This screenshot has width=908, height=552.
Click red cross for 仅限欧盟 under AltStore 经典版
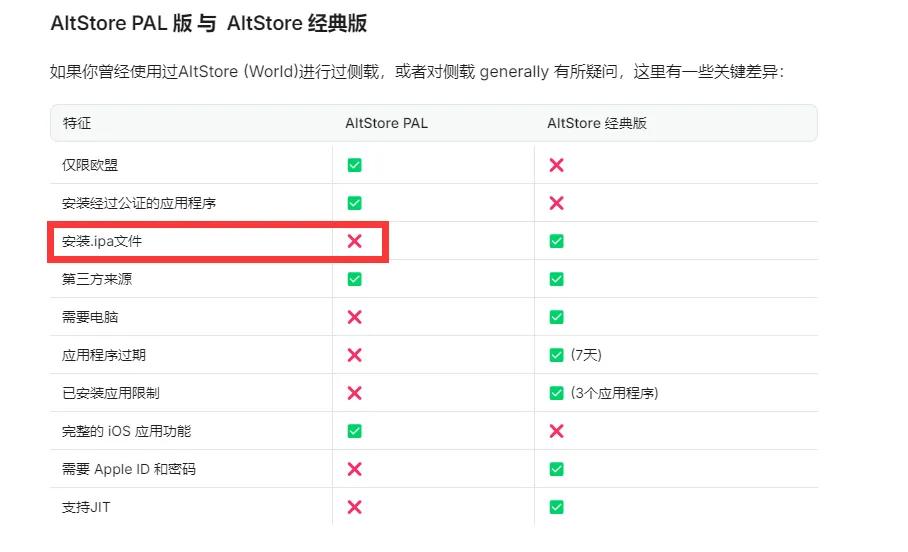tap(556, 165)
